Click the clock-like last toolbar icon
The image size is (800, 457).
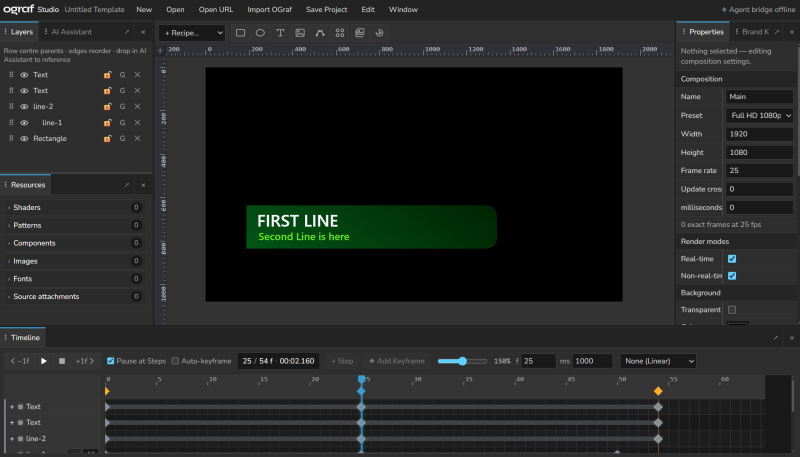pyautogui.click(x=380, y=33)
